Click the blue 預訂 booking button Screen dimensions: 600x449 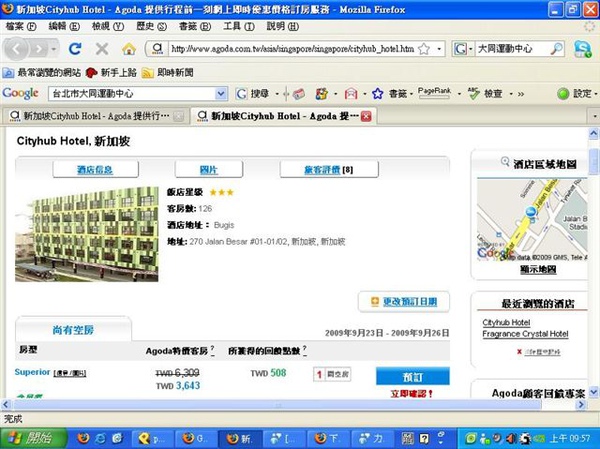(x=413, y=376)
